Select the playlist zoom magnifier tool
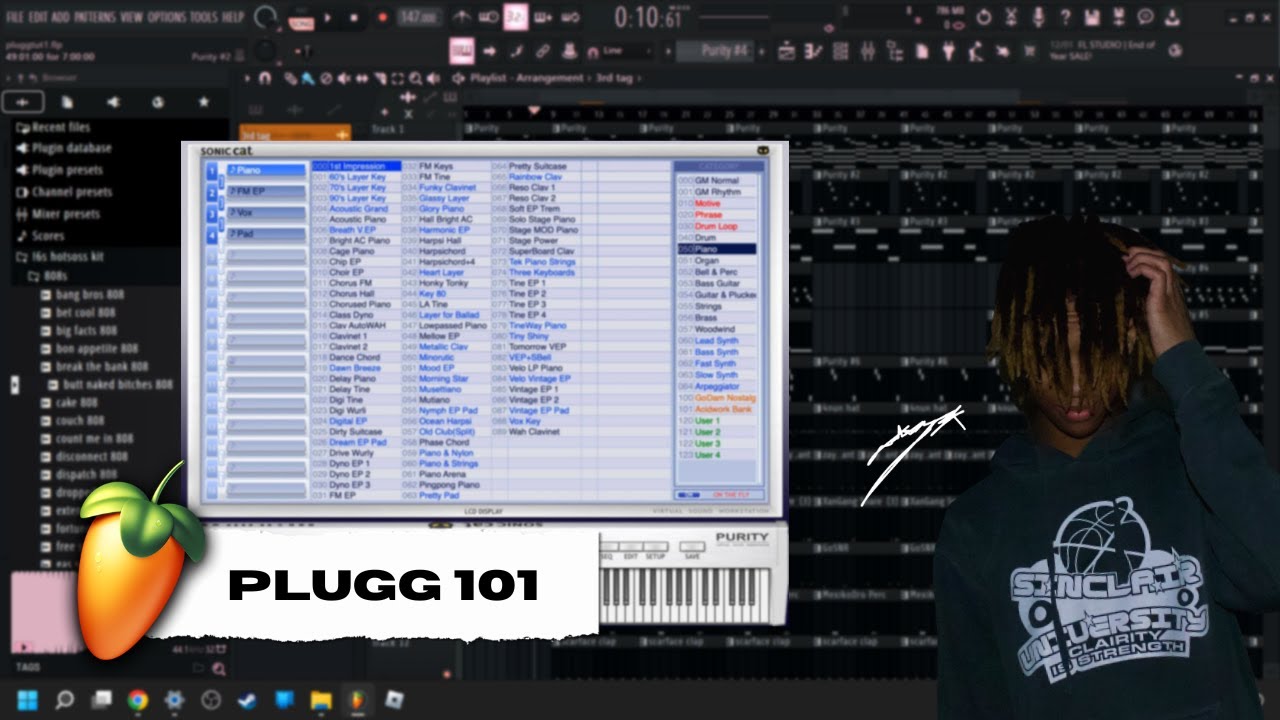This screenshot has width=1280, height=720. (x=415, y=78)
